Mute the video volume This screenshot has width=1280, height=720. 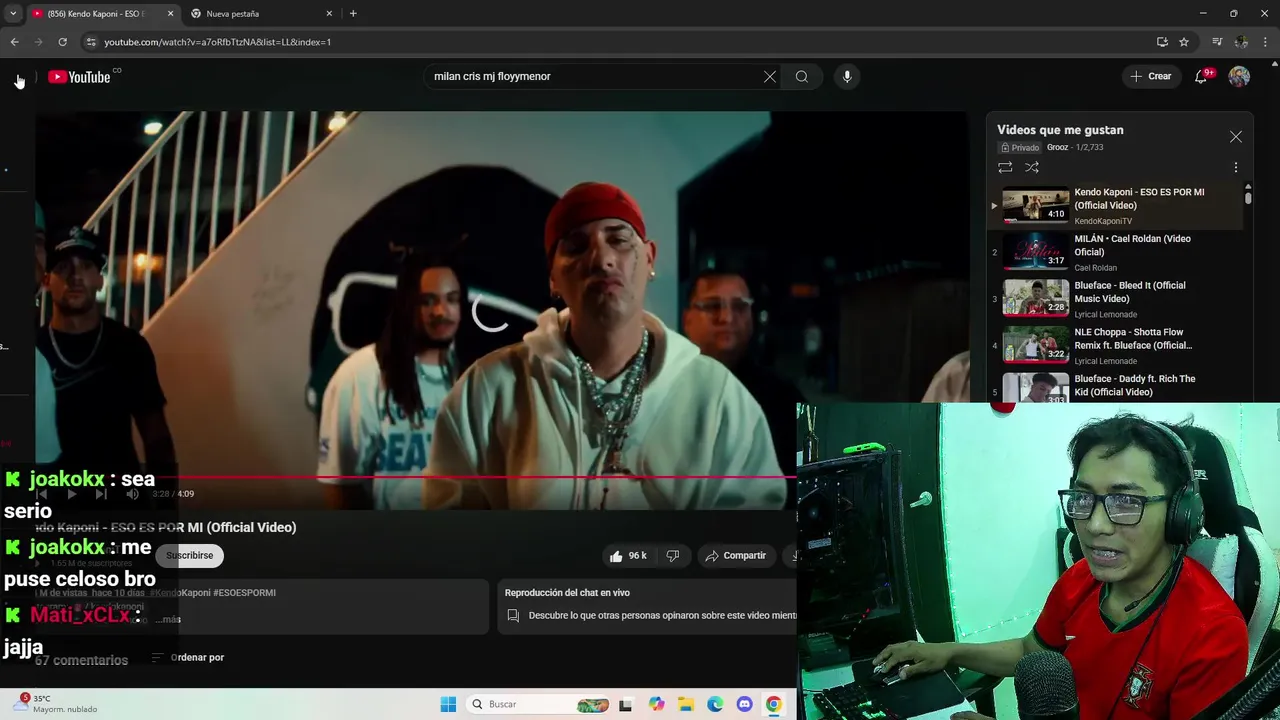(x=132, y=494)
